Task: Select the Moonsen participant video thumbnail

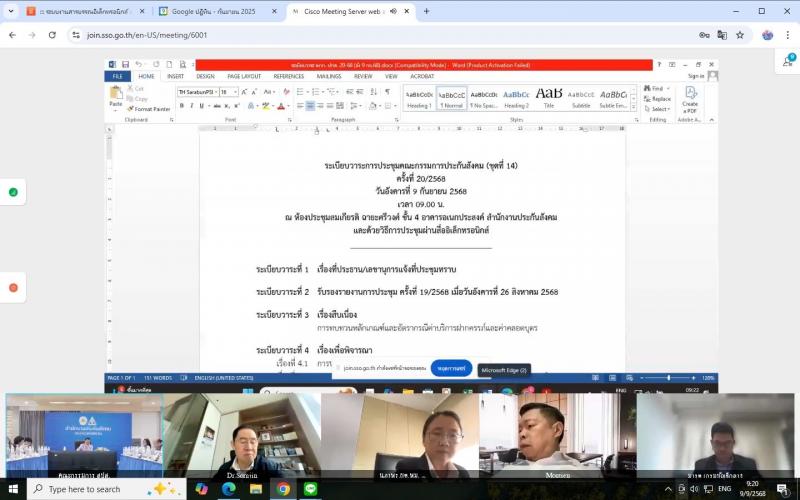Action: click(x=557, y=436)
